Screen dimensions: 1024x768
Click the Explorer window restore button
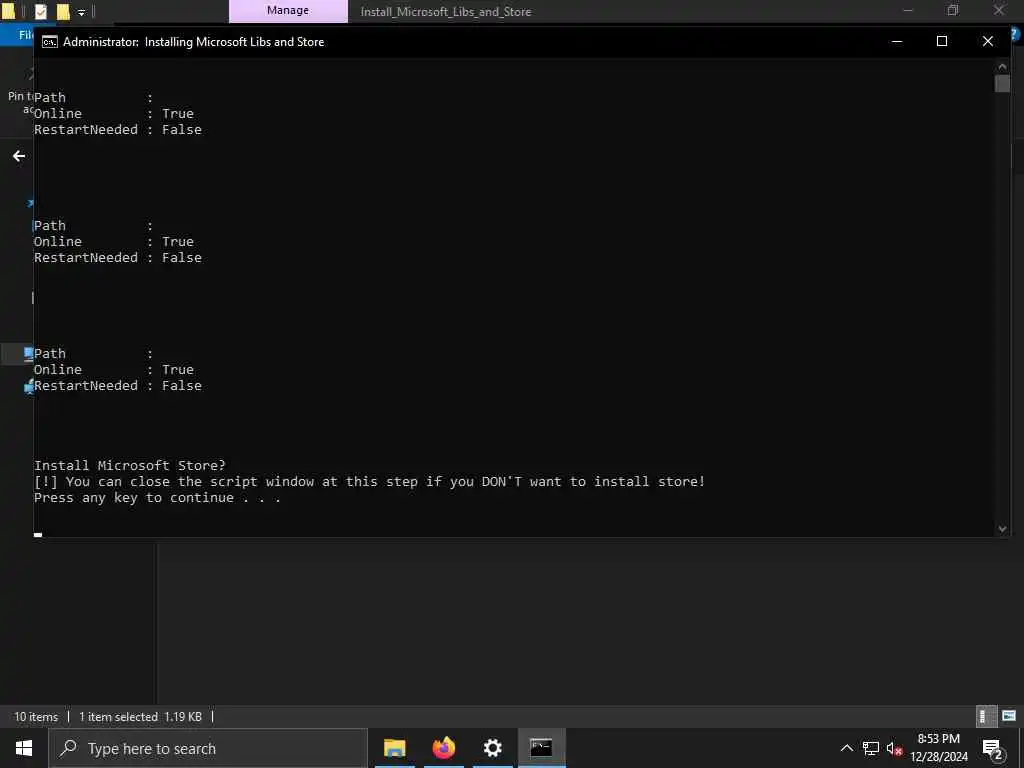pyautogui.click(x=953, y=10)
